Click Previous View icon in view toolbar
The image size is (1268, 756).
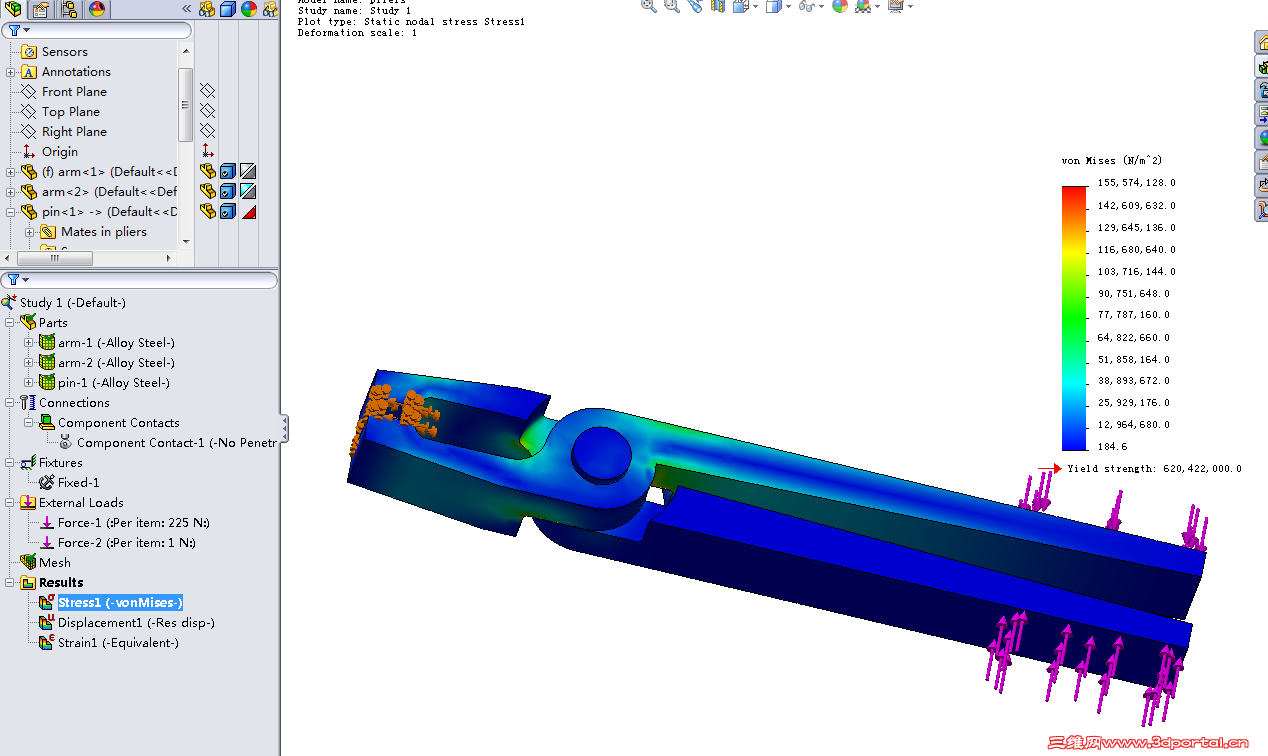pos(695,5)
